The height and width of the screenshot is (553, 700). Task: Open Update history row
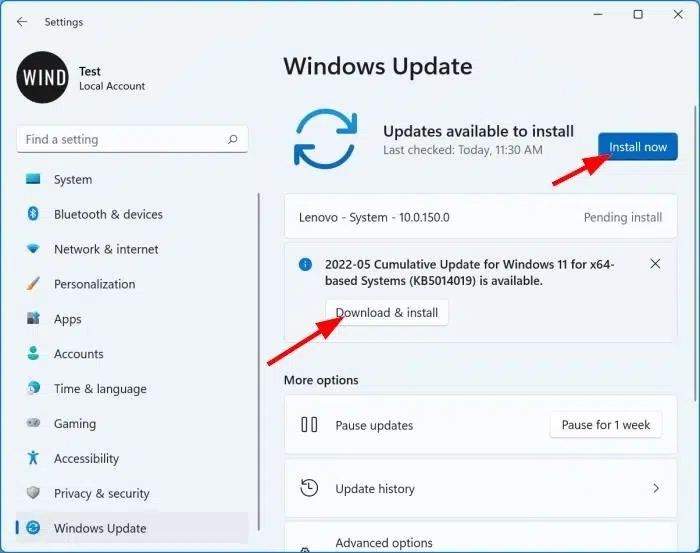click(480, 488)
